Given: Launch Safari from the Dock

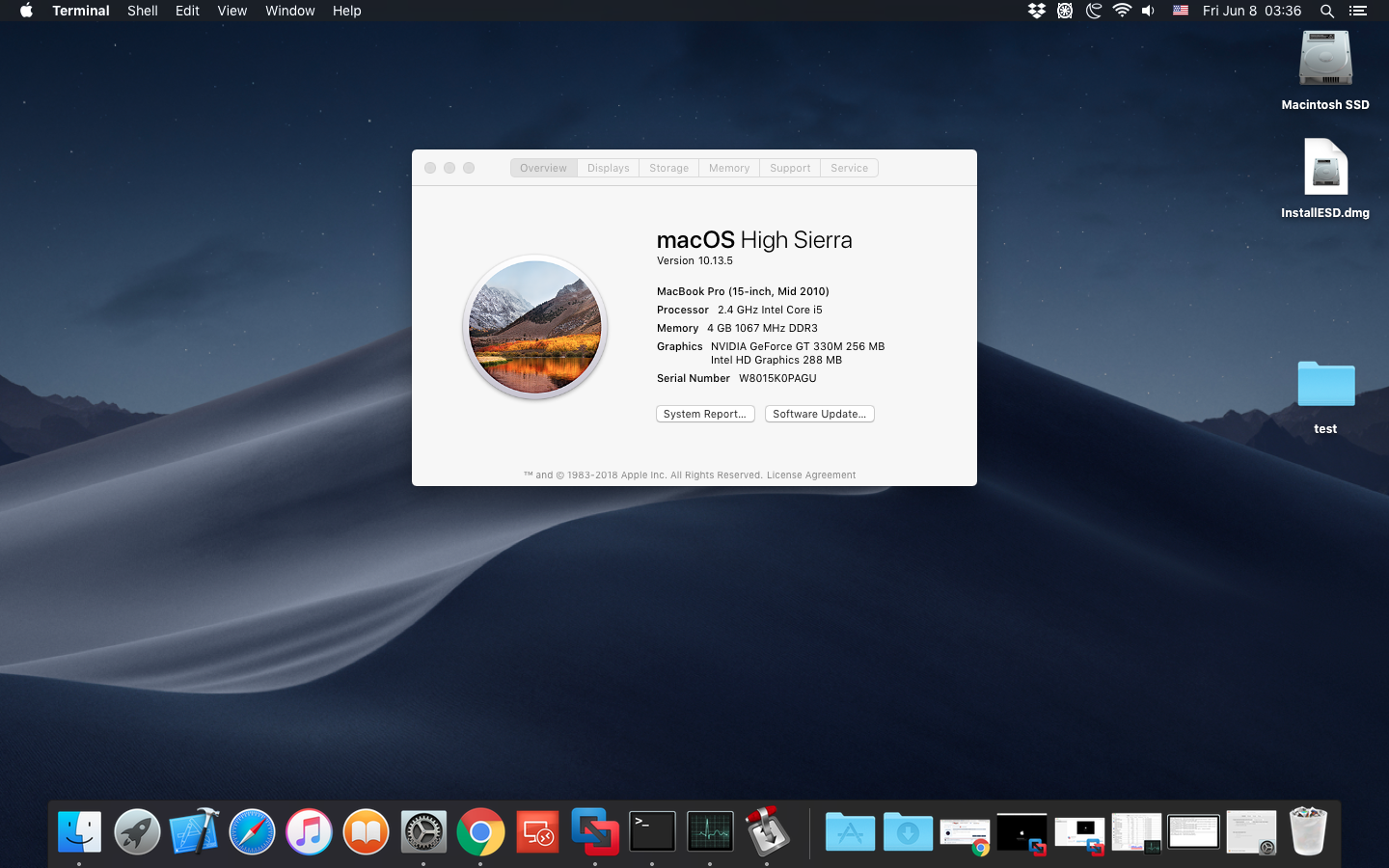Looking at the screenshot, I should point(252,831).
